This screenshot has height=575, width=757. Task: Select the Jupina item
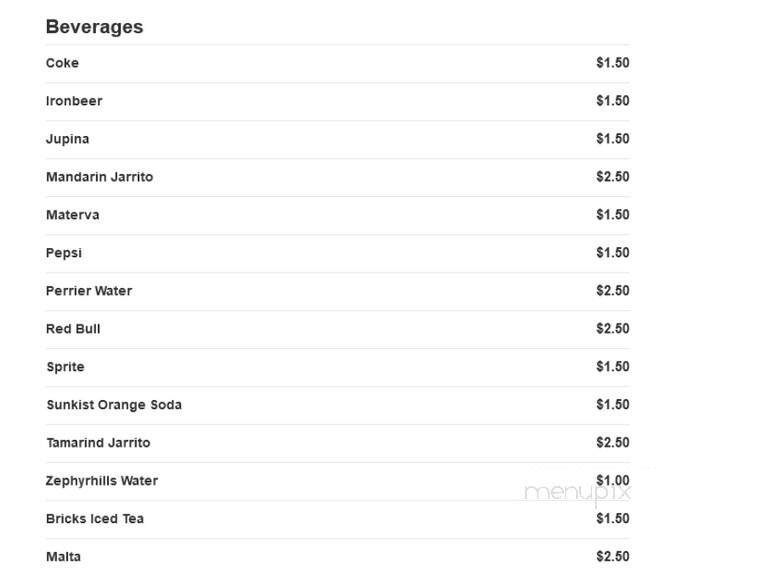[67, 139]
